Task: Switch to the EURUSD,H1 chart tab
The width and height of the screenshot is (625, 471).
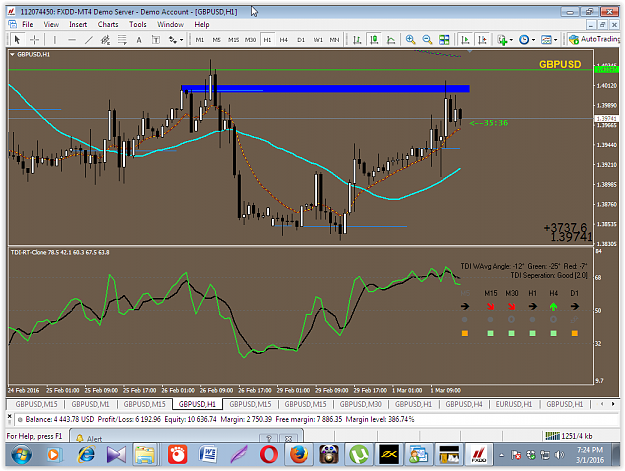Action: [x=514, y=404]
